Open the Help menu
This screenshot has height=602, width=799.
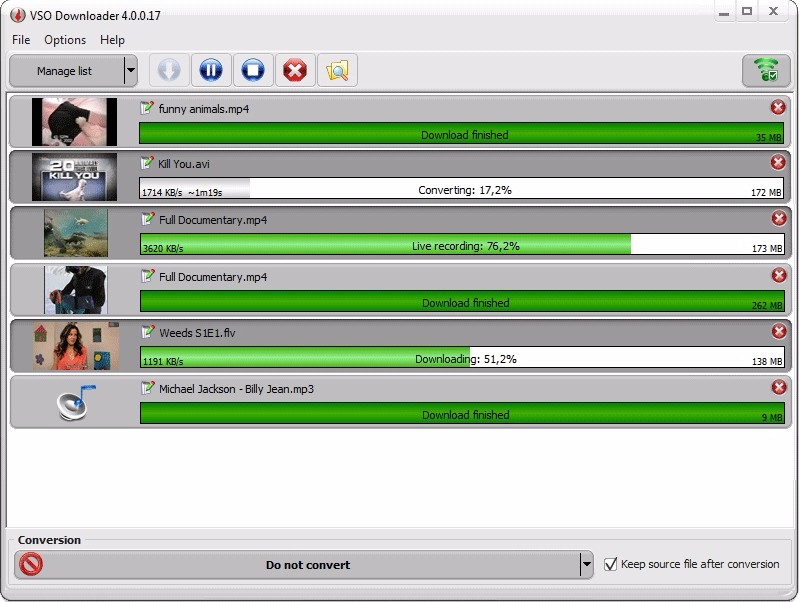coord(112,40)
